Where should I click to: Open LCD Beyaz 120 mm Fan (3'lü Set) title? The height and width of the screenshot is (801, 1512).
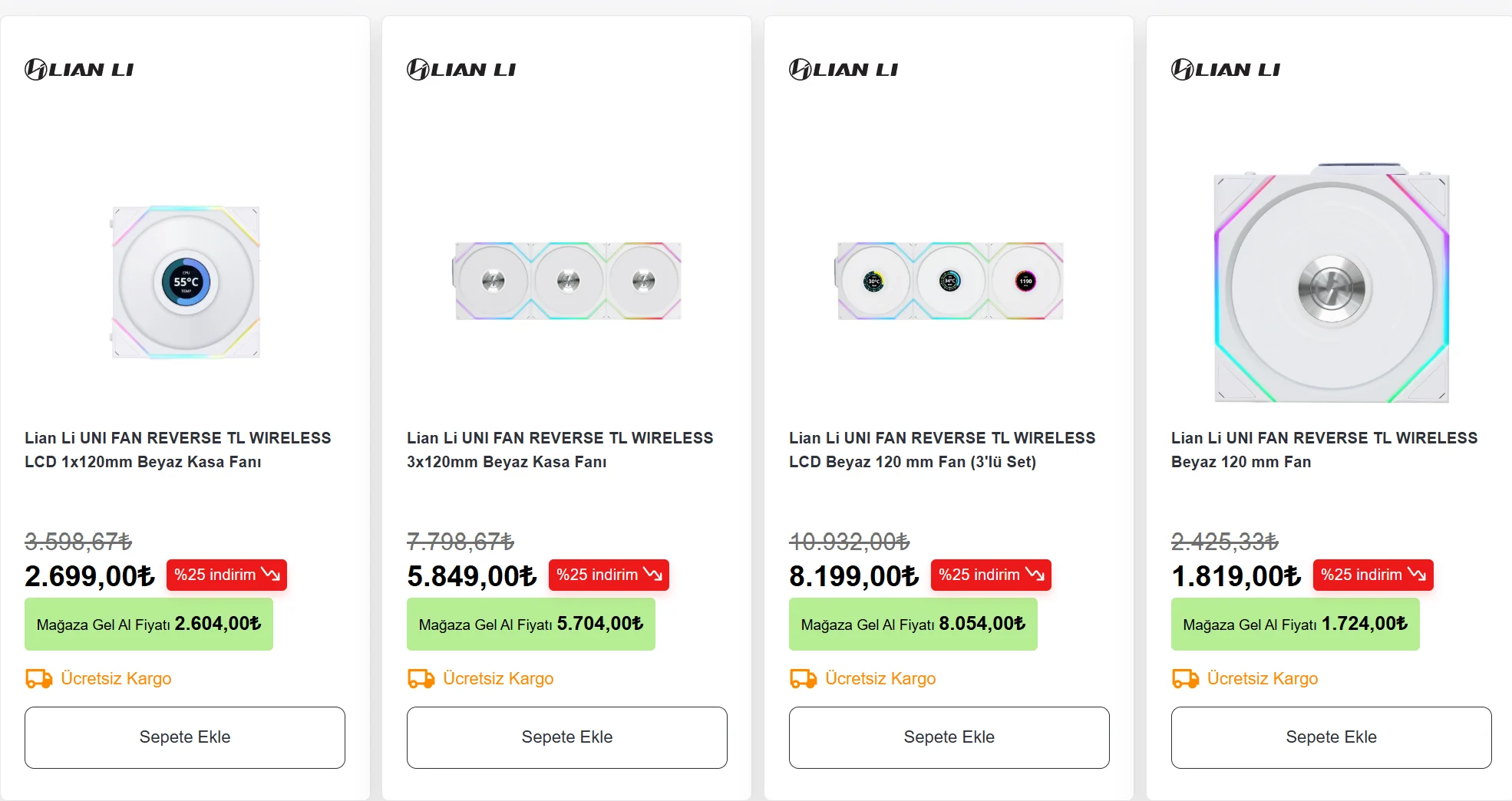pos(942,450)
